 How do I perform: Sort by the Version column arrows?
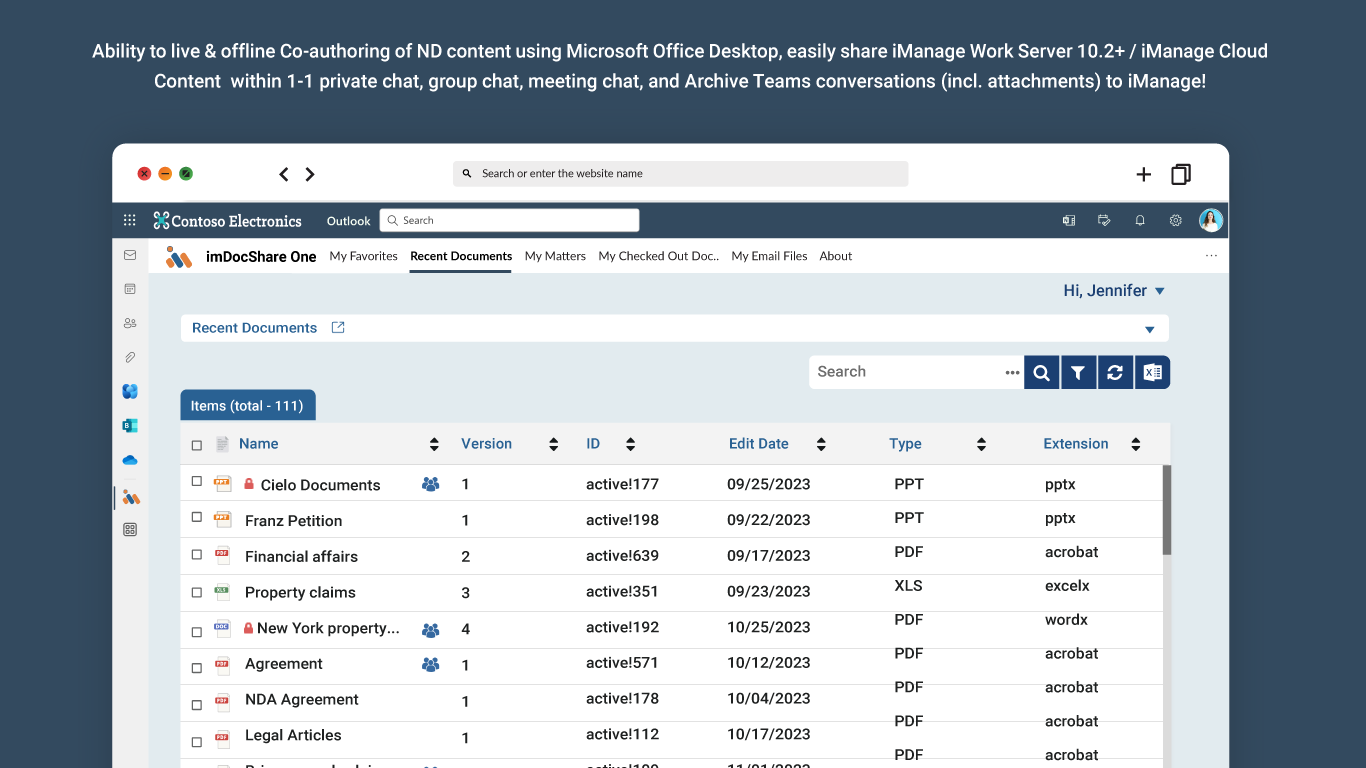click(x=554, y=444)
